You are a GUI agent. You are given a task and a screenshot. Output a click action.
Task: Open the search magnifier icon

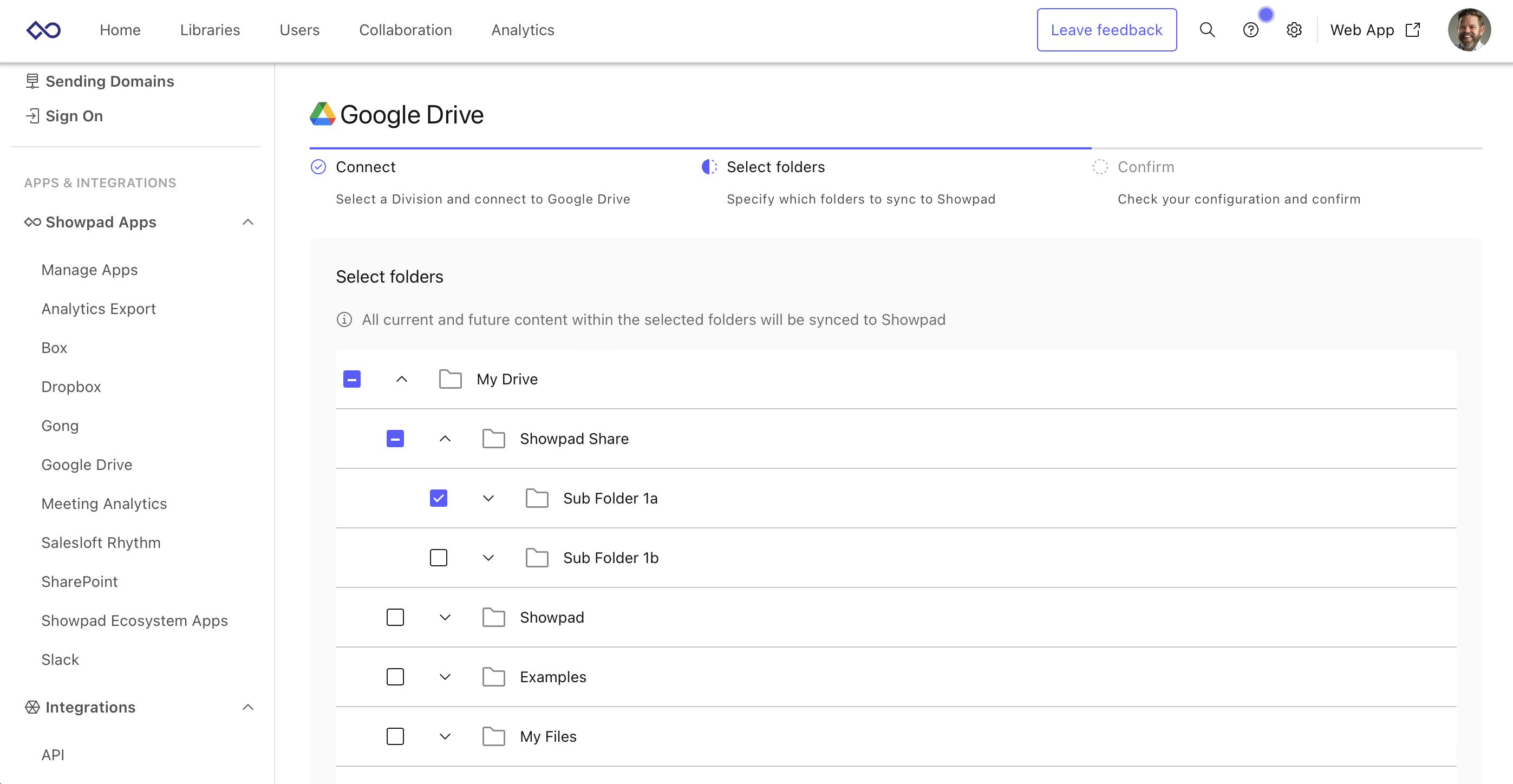[x=1207, y=30]
